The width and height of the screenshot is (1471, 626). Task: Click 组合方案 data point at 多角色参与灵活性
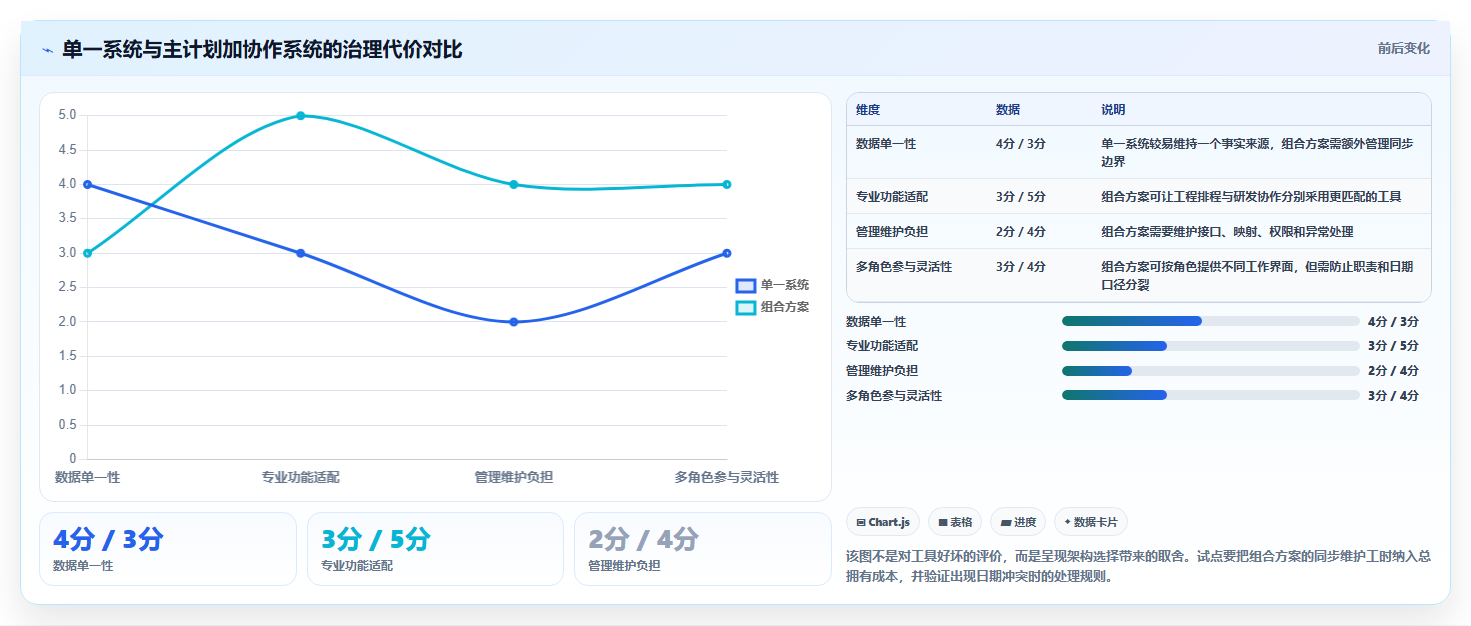(x=727, y=184)
